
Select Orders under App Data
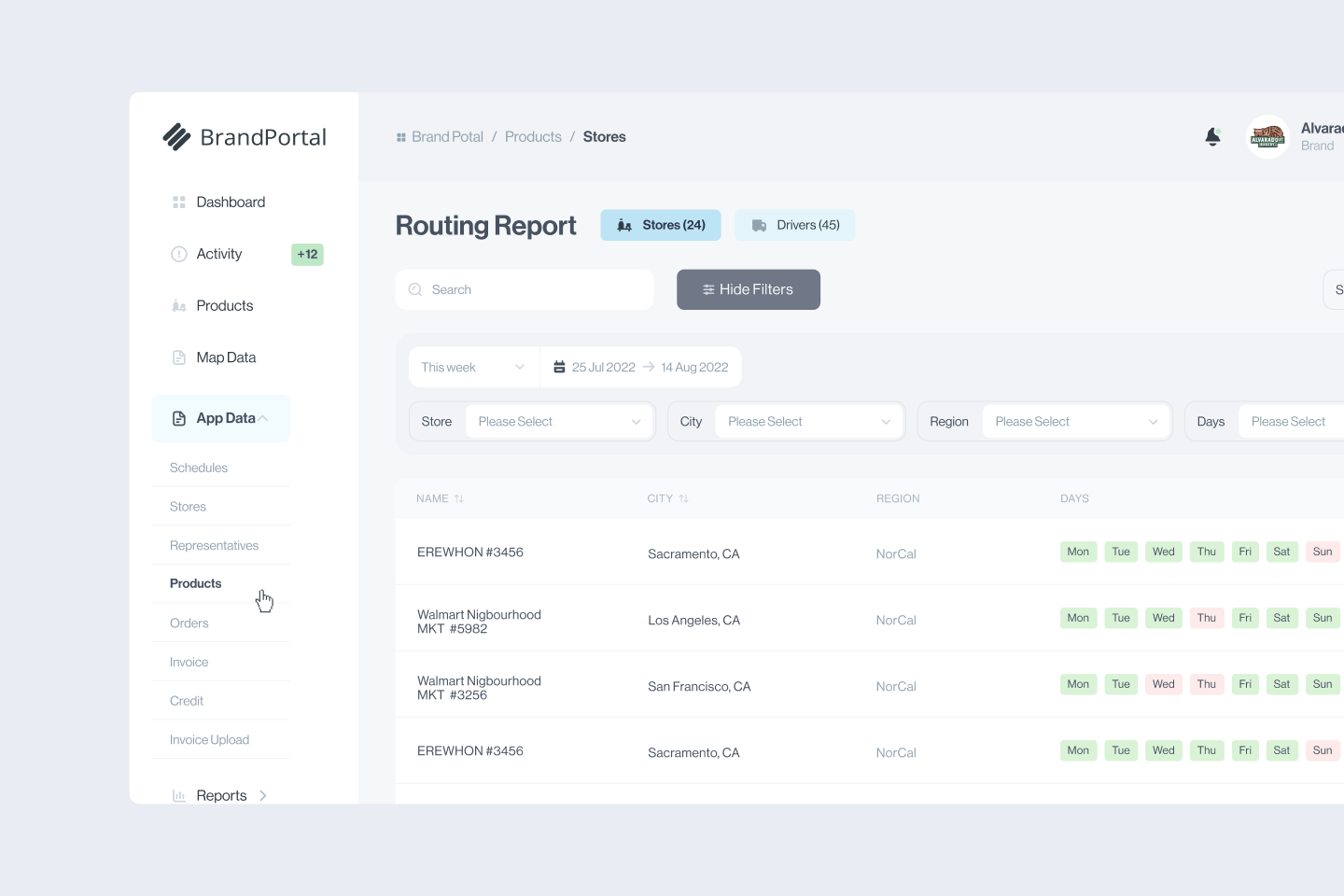[189, 623]
